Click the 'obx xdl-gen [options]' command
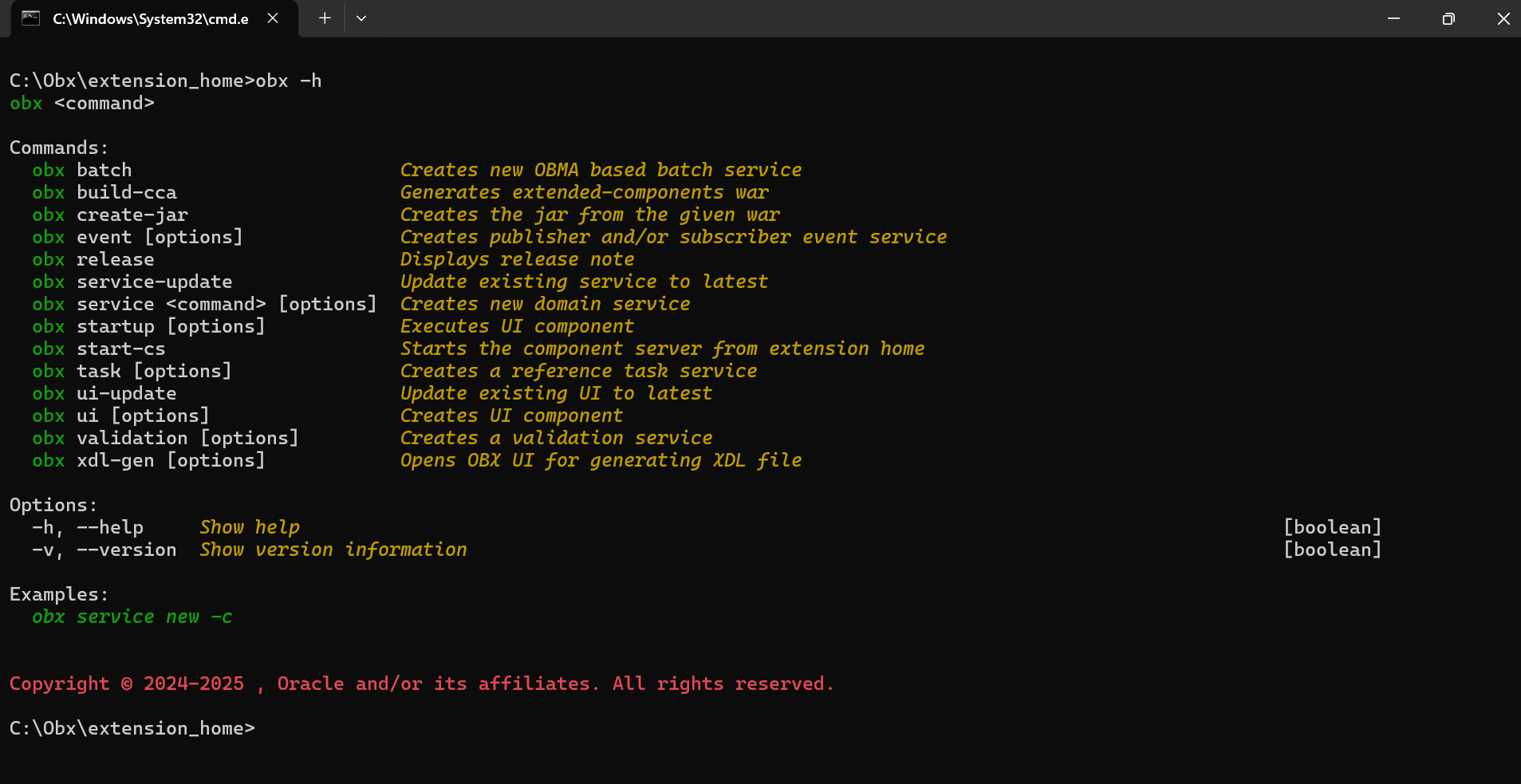Image resolution: width=1521 pixels, height=784 pixels. [x=148, y=460]
